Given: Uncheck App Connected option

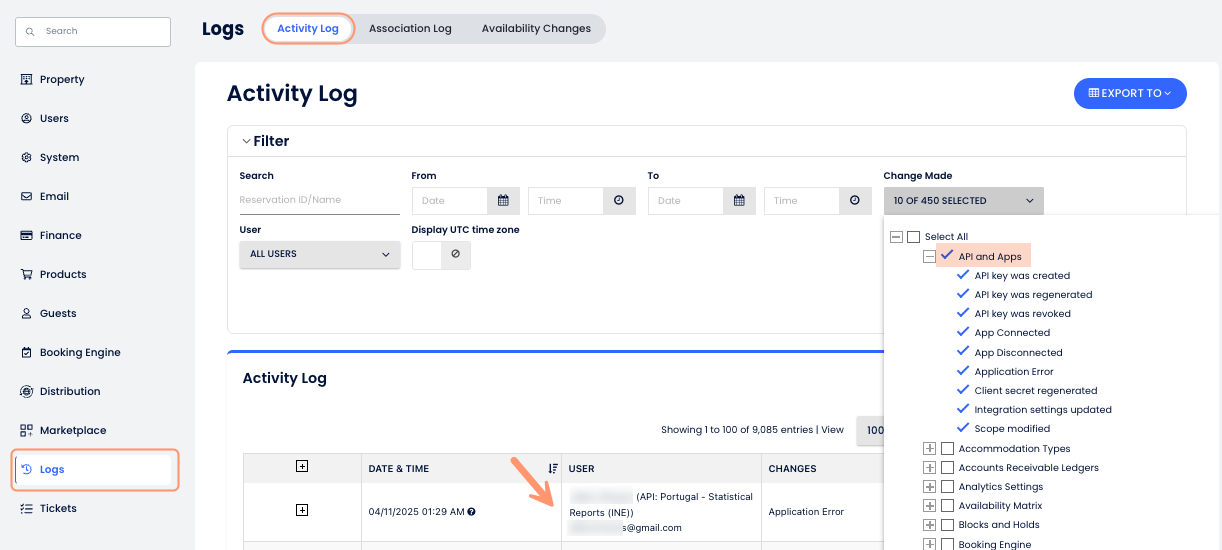Looking at the screenshot, I should tap(964, 332).
